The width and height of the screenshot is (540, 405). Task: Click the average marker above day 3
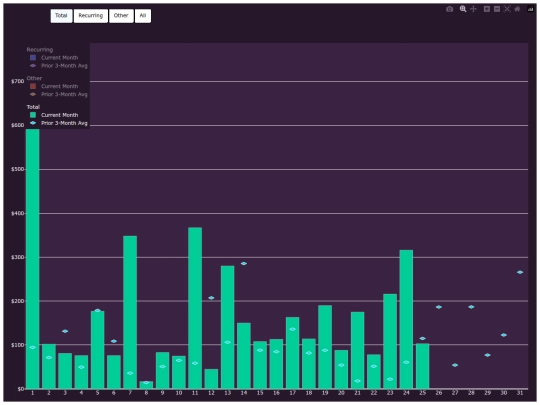[x=65, y=331]
